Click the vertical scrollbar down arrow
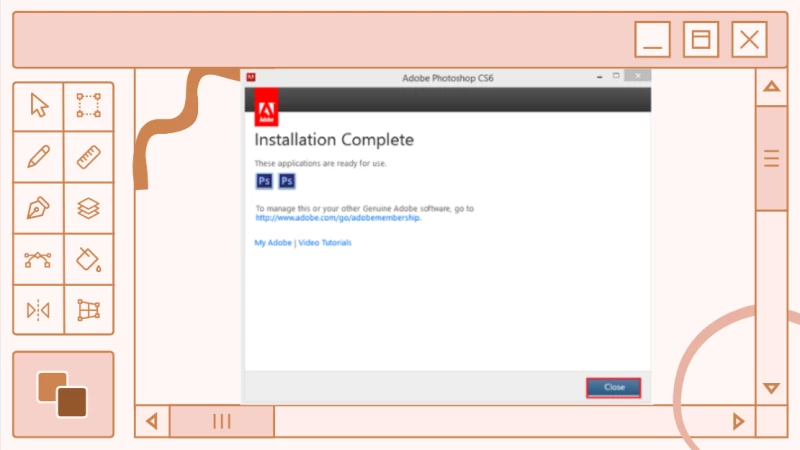 pyautogui.click(x=771, y=388)
